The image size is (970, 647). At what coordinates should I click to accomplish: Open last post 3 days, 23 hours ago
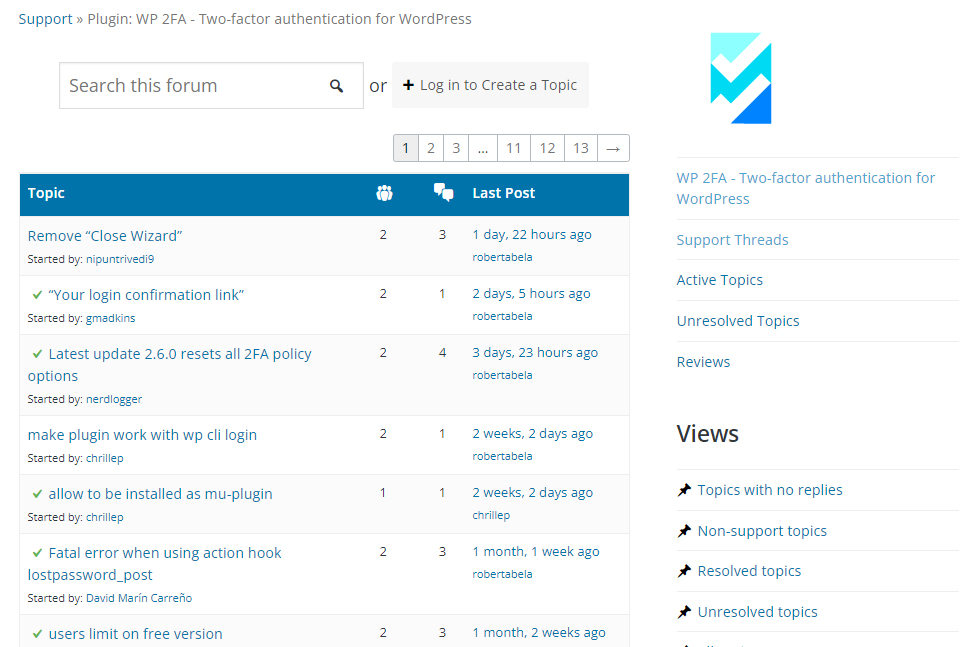point(535,353)
